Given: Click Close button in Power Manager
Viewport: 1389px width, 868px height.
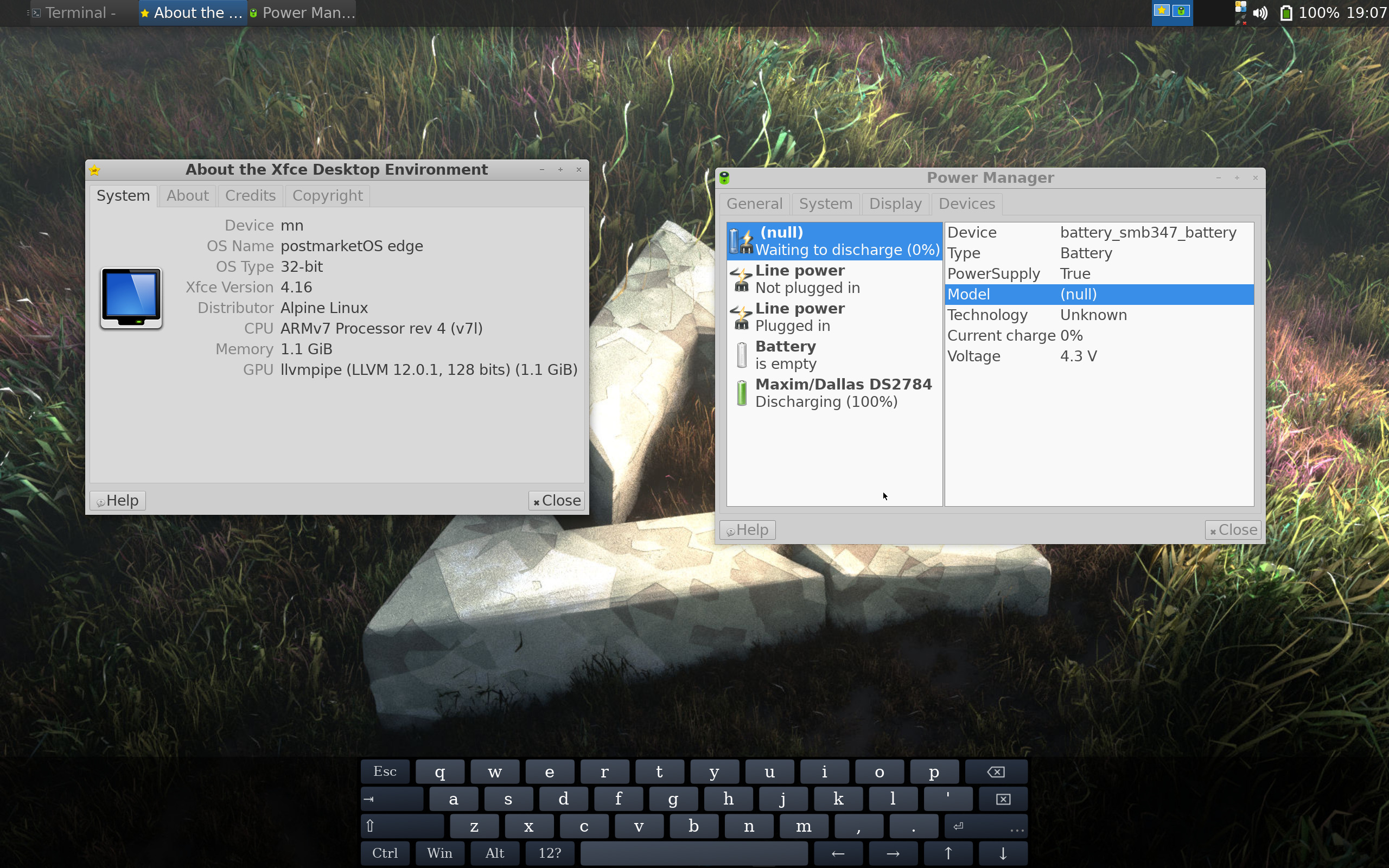Looking at the screenshot, I should pyautogui.click(x=1232, y=530).
